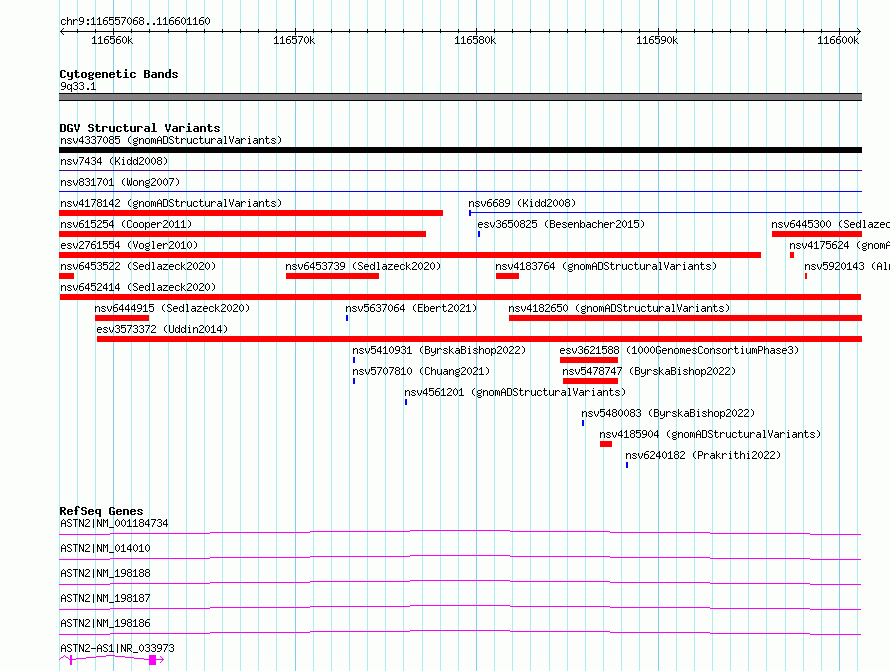Click the nsv6445300 Sedlazeck variant label
The height and width of the screenshot is (671, 890).
[830, 224]
